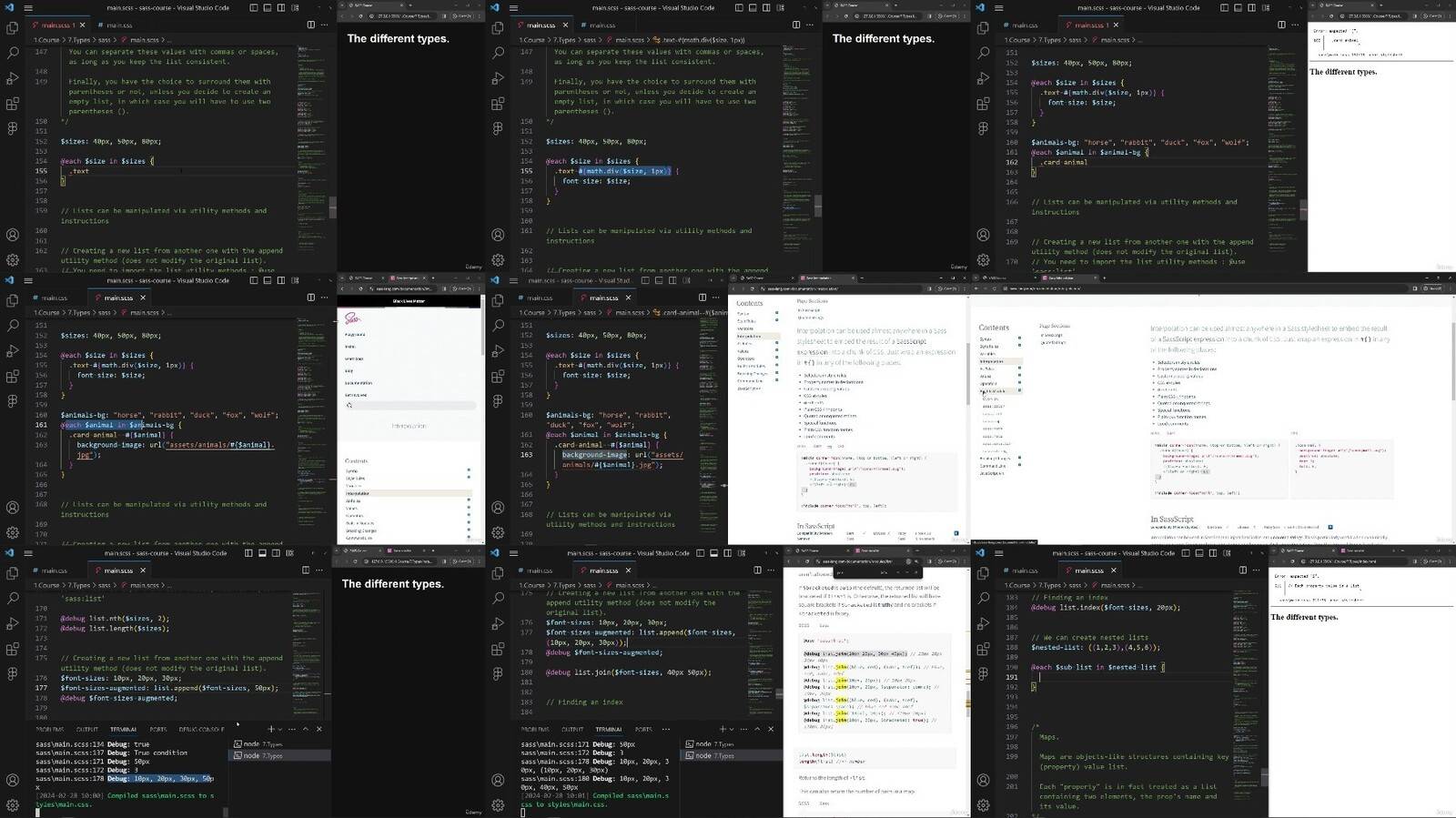This screenshot has height=818, width=1456.
Task: Select the OUTPUT tab in the bottom-left frame
Action: point(87,729)
